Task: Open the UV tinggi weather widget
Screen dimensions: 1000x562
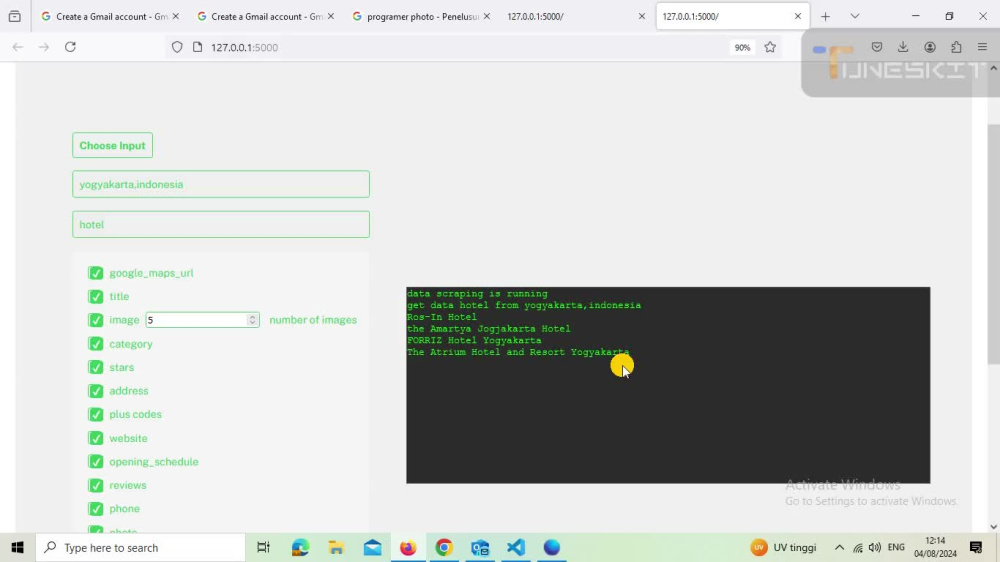Action: [783, 547]
